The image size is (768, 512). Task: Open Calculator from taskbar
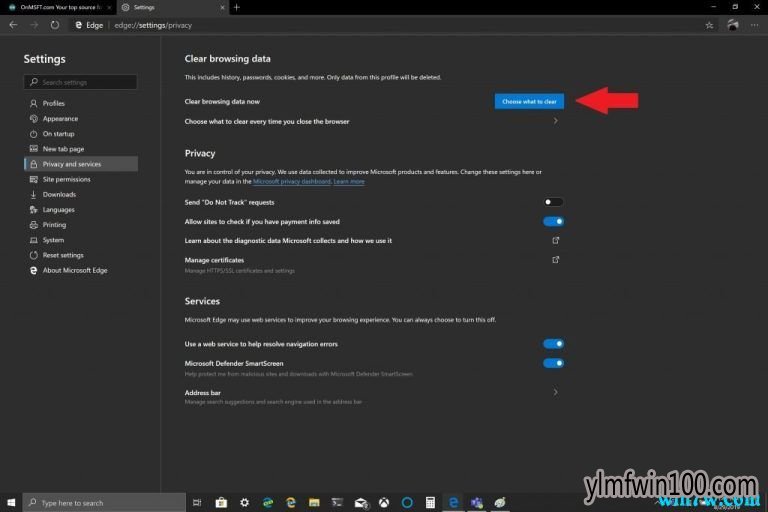point(430,503)
